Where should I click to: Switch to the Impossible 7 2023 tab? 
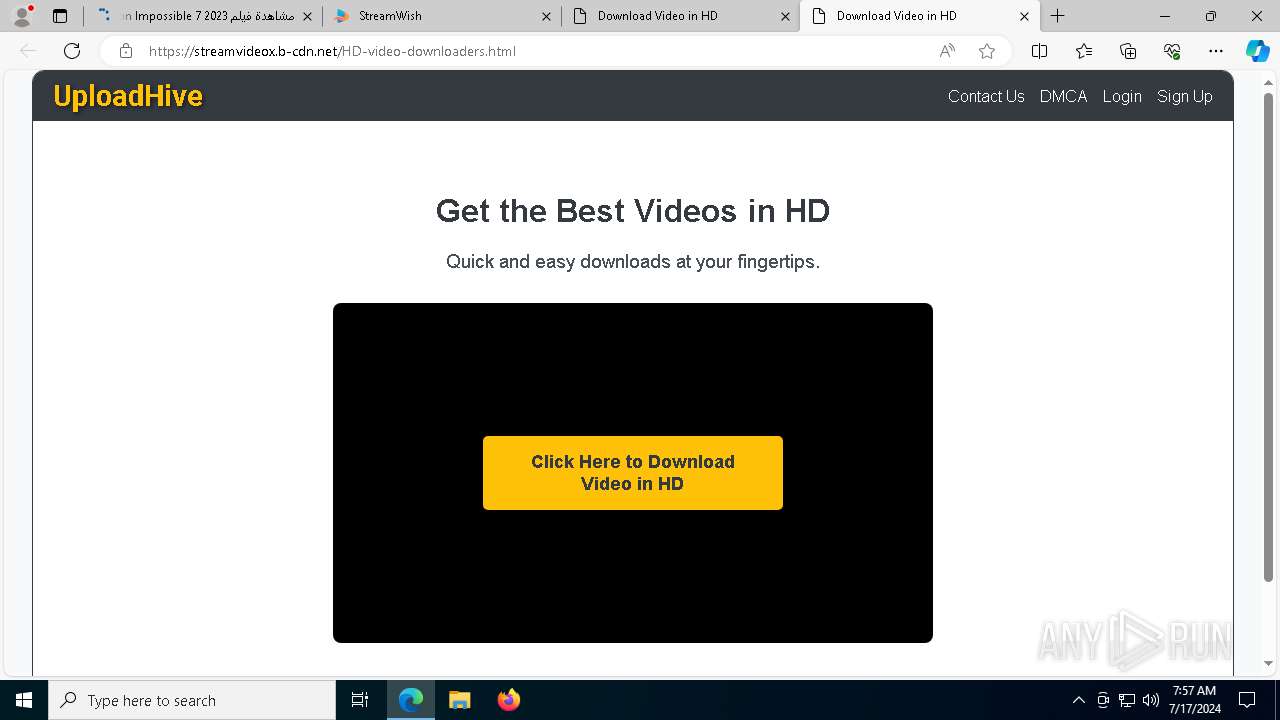click(x=203, y=16)
